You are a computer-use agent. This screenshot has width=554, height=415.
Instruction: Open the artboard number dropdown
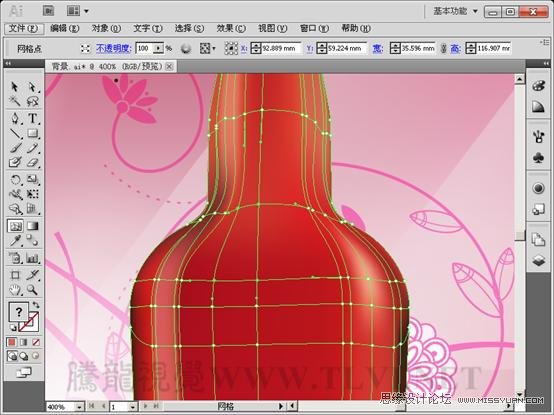tap(132, 407)
